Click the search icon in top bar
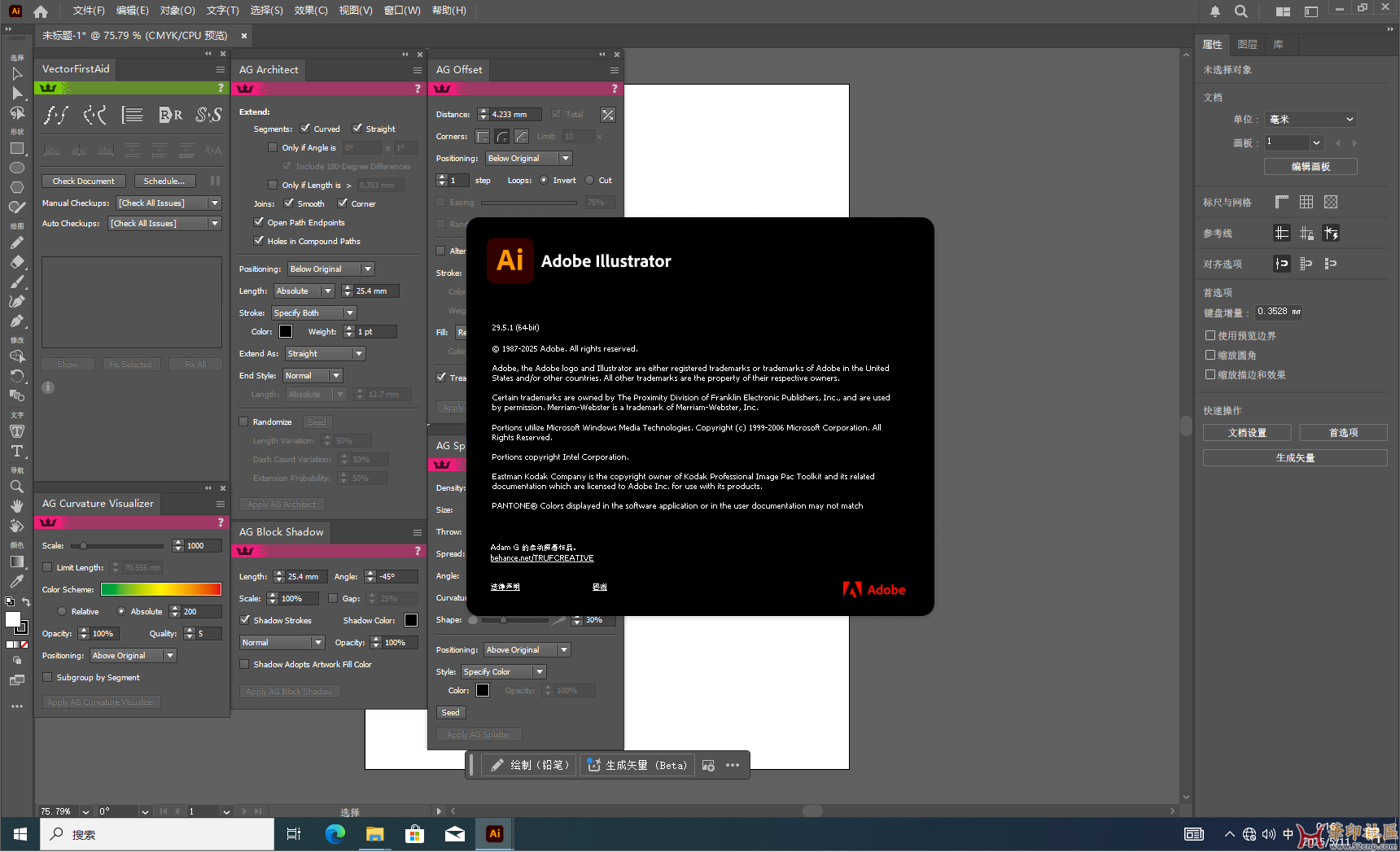The width and height of the screenshot is (1400, 852). tap(1240, 11)
